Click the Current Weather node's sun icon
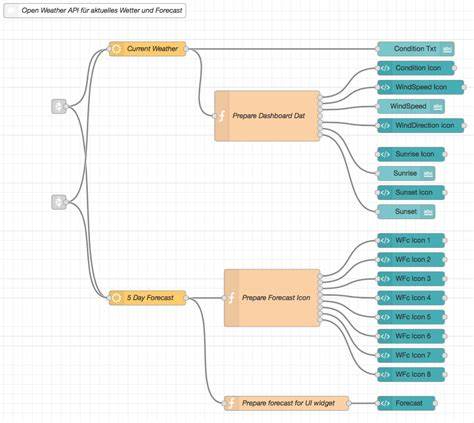 coord(116,49)
